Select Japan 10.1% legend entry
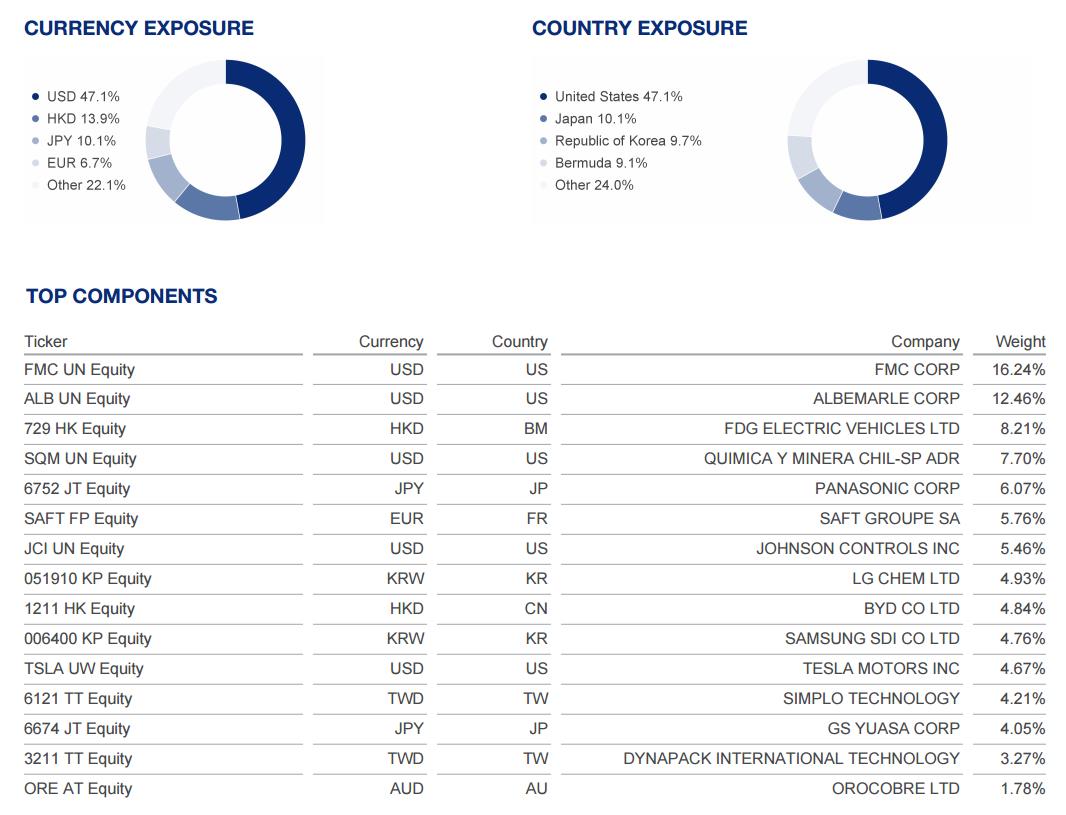The height and width of the screenshot is (815, 1066). (588, 119)
